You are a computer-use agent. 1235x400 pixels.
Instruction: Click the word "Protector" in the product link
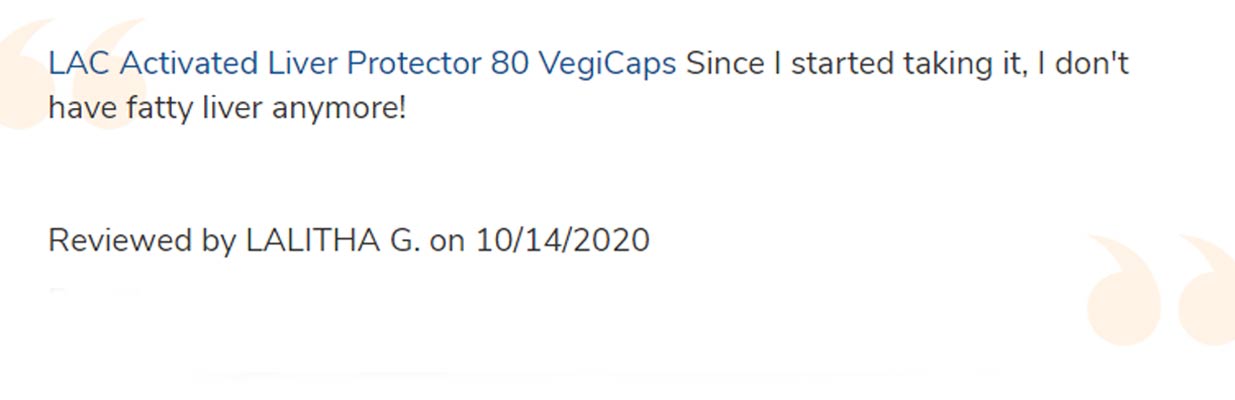[x=413, y=65]
